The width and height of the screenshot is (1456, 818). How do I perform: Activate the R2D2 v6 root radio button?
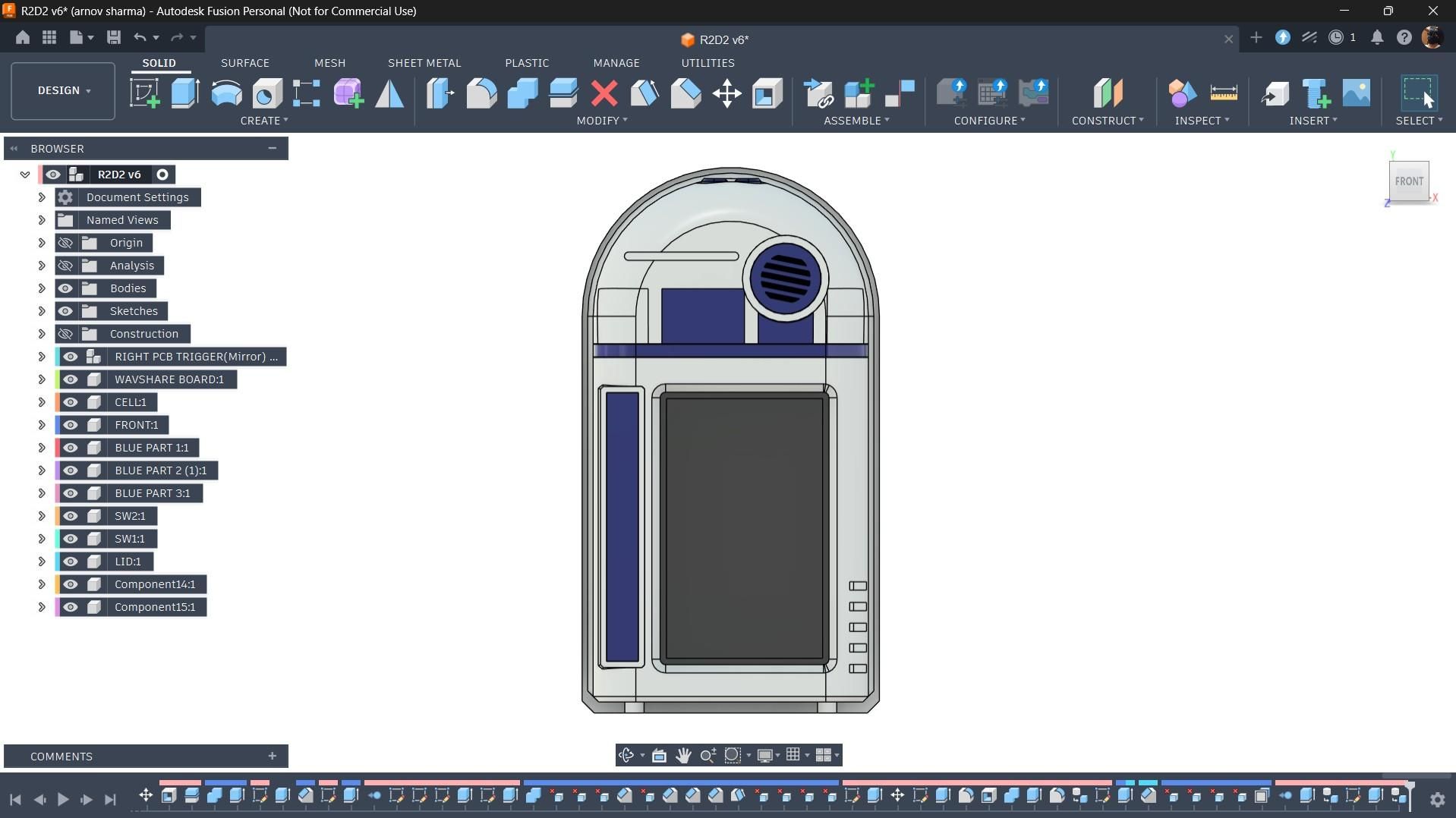(162, 175)
